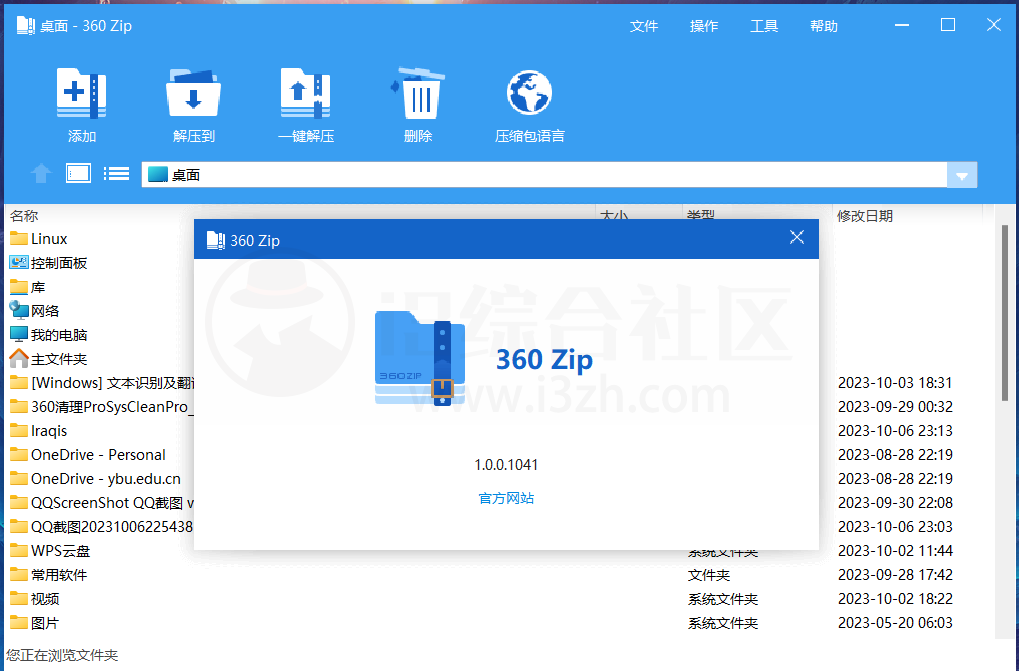Click date 2023-09-30 22:08
Image resolution: width=1019 pixels, height=671 pixels.
coord(895,503)
